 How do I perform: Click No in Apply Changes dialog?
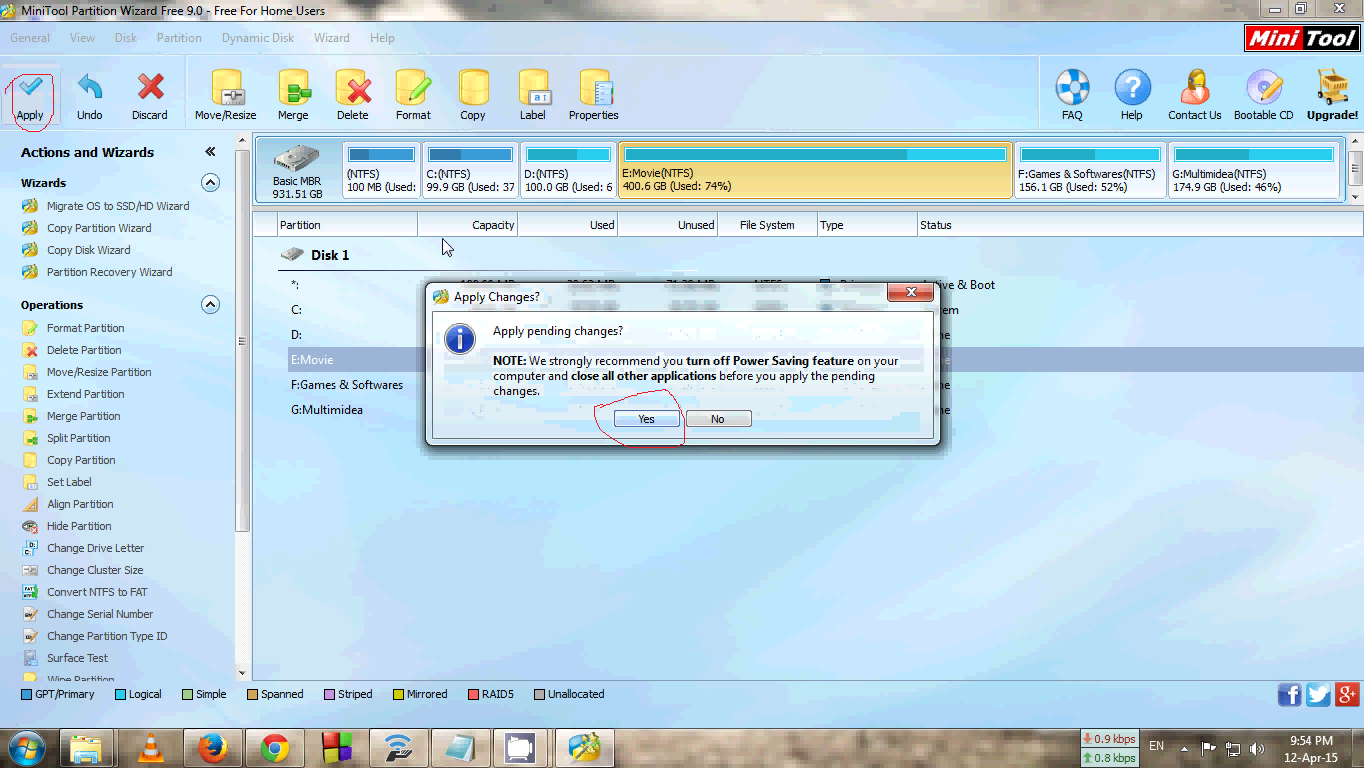[x=718, y=419]
